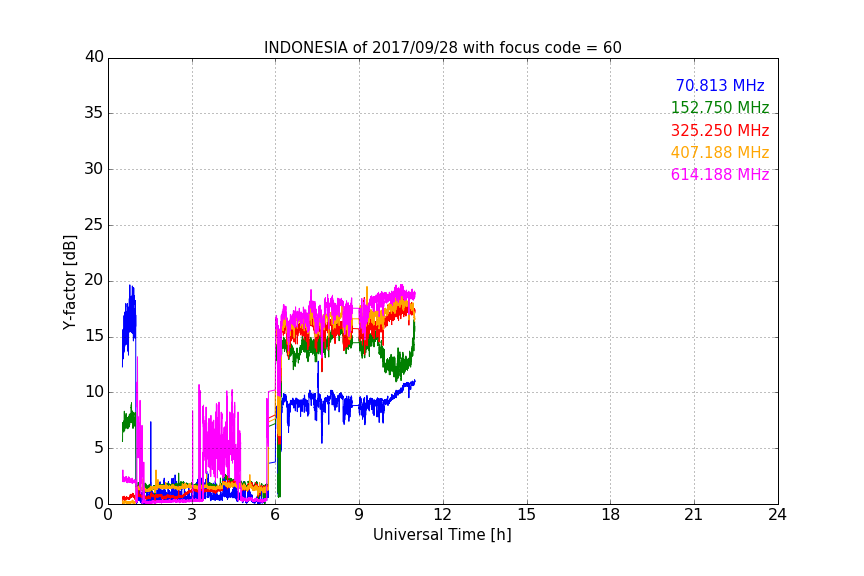864x576 pixels.
Task: Click the y-axis tick label 40
Action: click(94, 57)
